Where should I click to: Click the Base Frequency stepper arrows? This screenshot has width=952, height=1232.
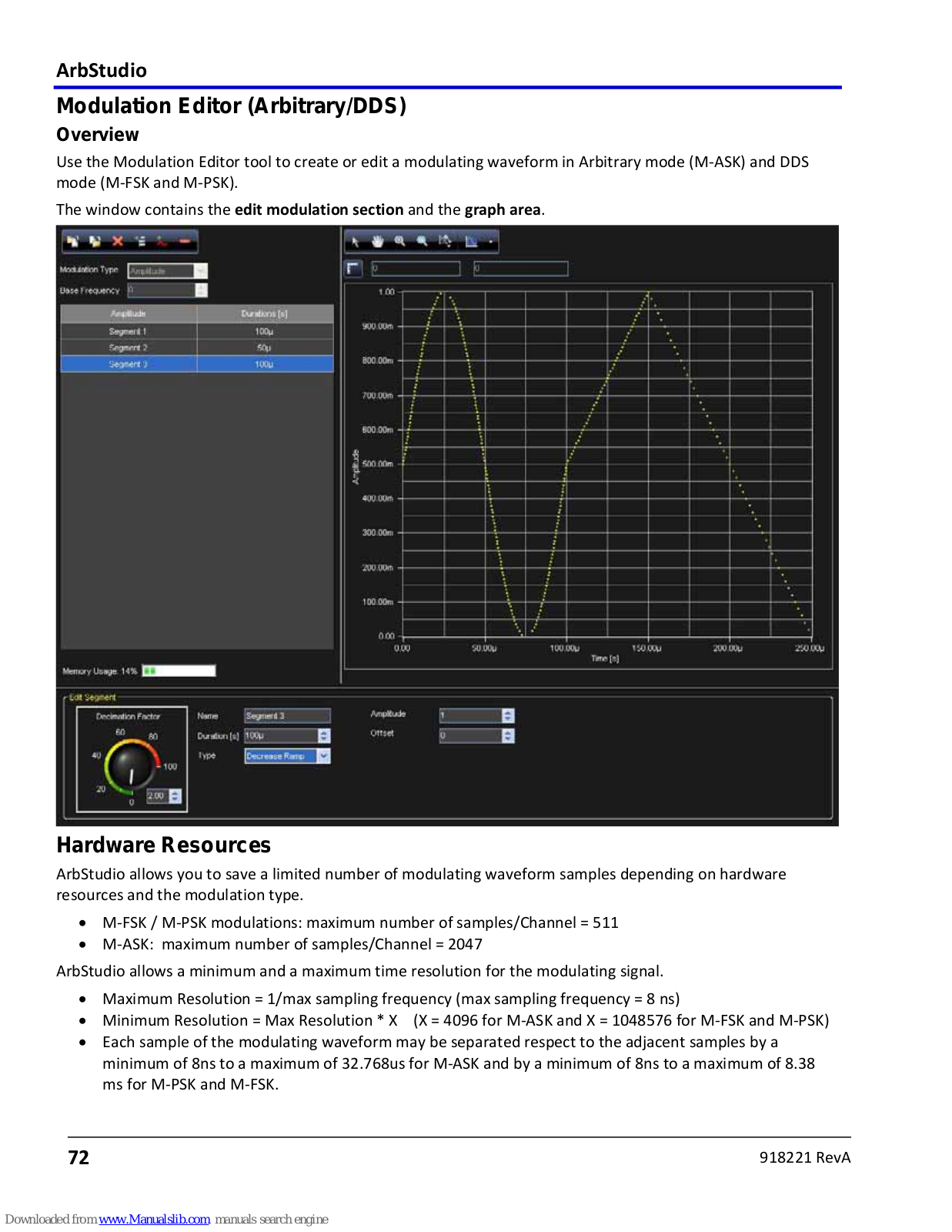click(201, 290)
